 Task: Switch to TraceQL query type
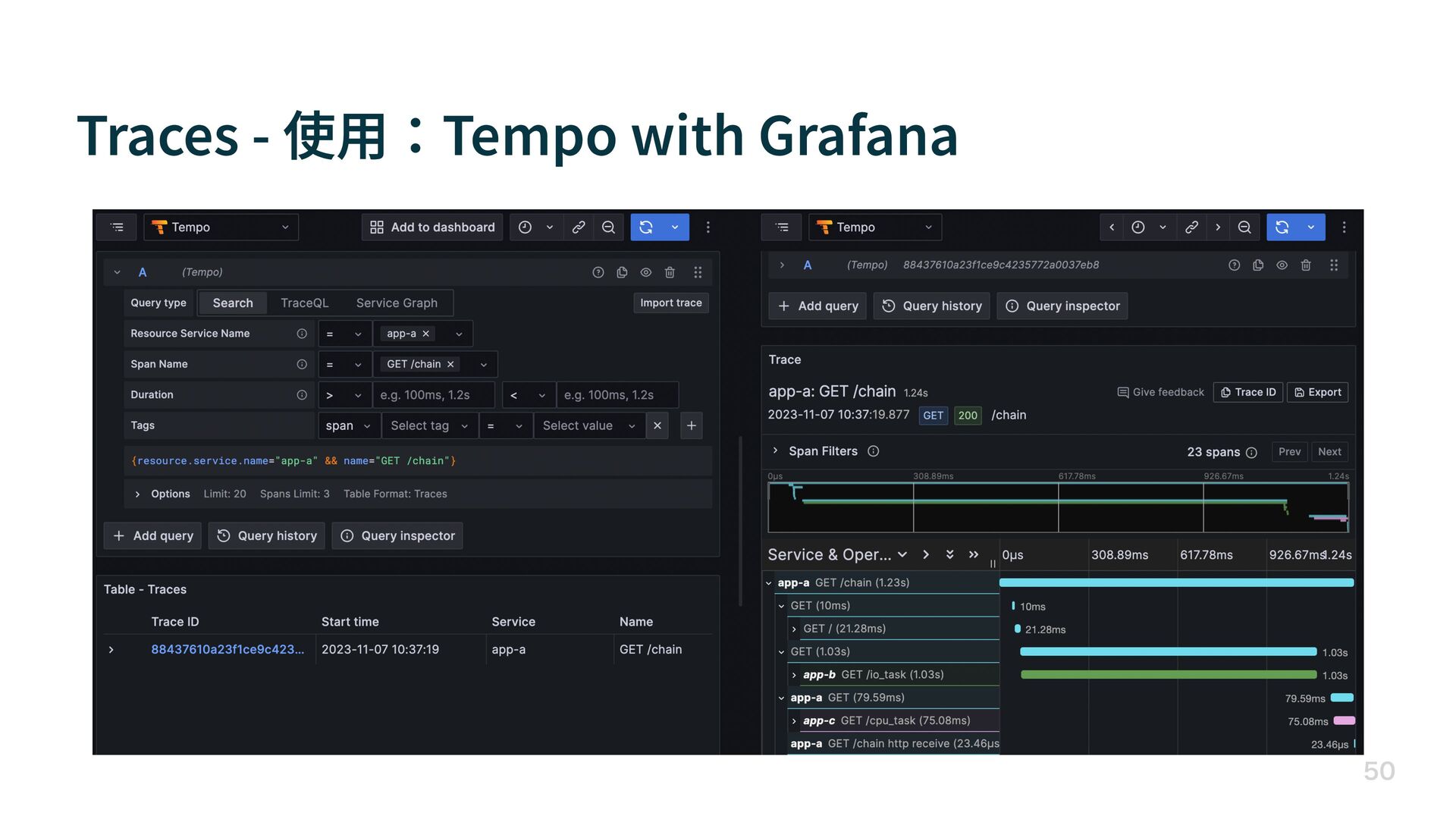(x=305, y=303)
